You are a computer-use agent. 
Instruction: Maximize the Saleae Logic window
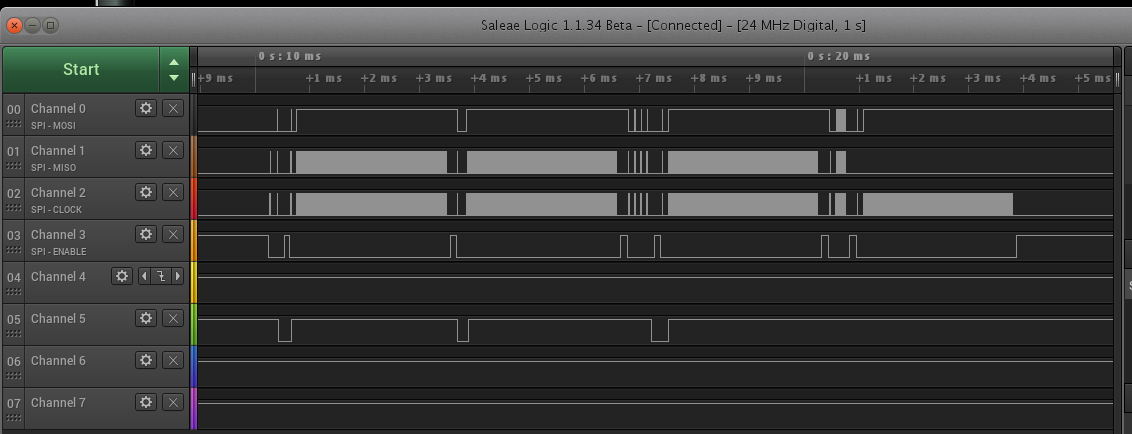[x=51, y=25]
